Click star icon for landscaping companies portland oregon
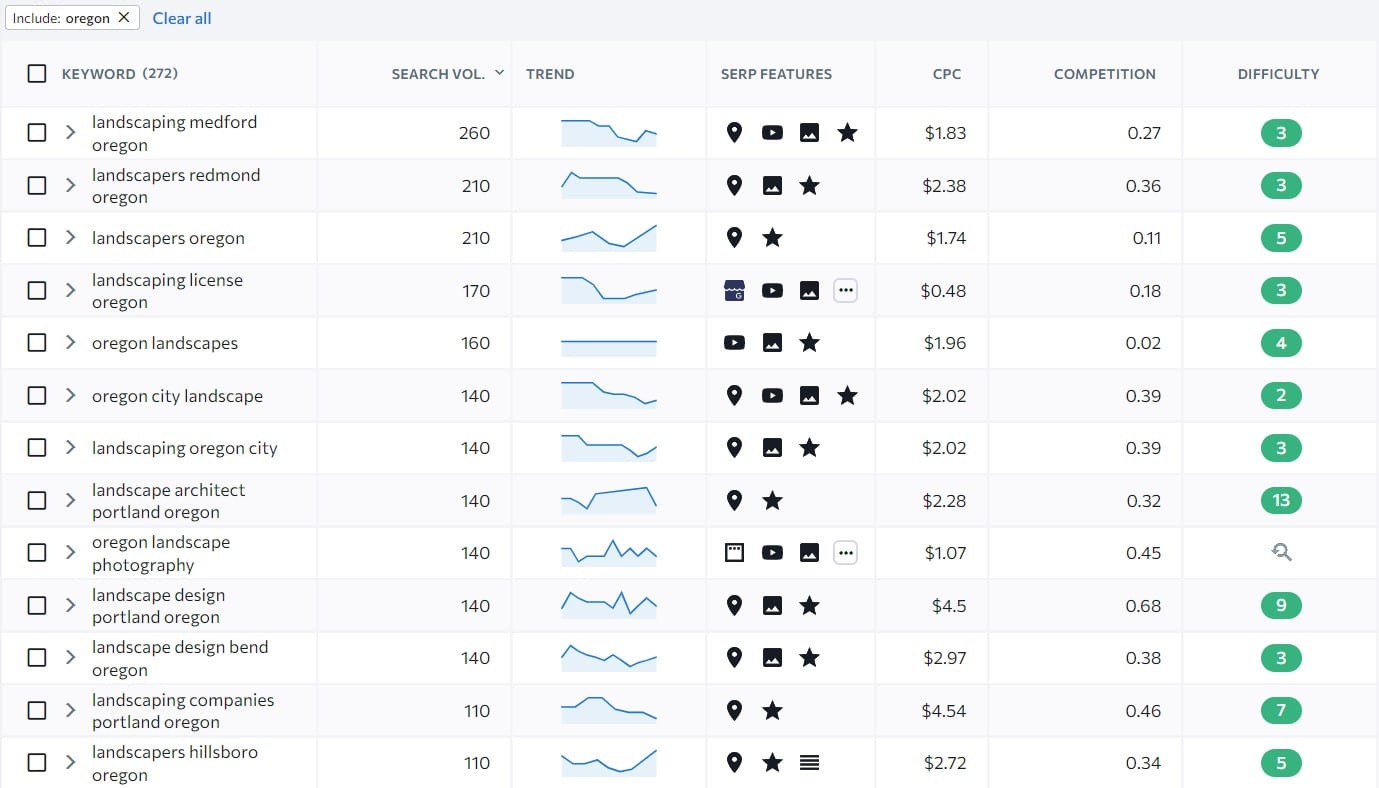The width and height of the screenshot is (1379, 788). pyautogui.click(x=772, y=711)
